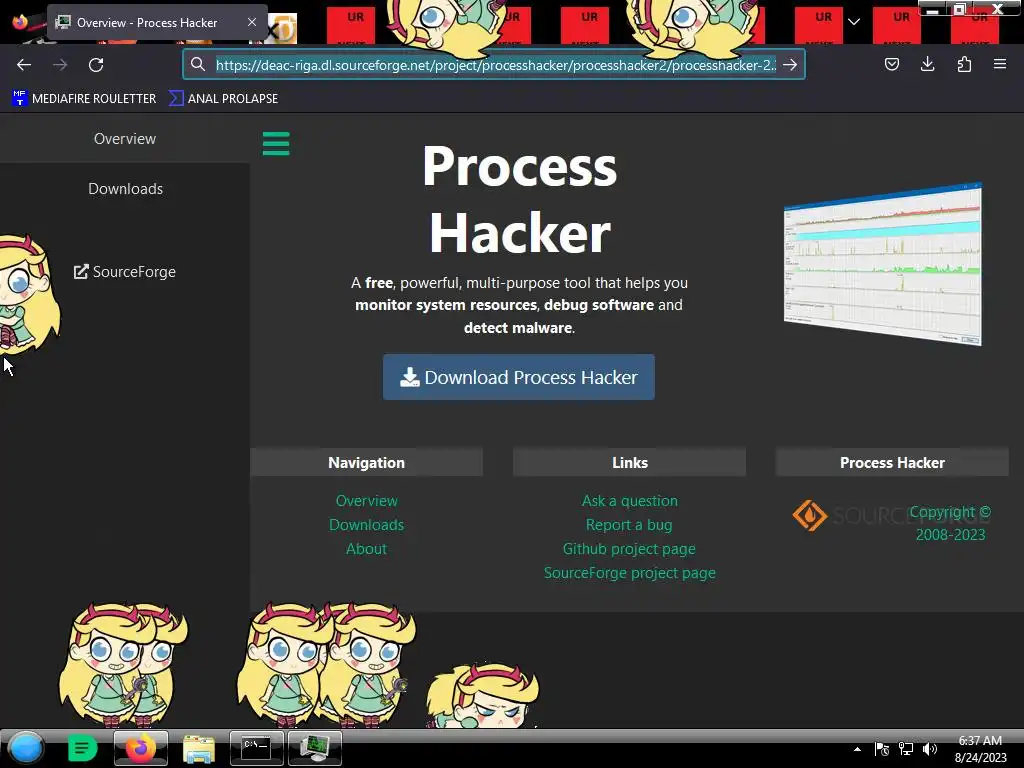Go back with the browser back arrow
This screenshot has width=1024, height=768.
(x=24, y=65)
